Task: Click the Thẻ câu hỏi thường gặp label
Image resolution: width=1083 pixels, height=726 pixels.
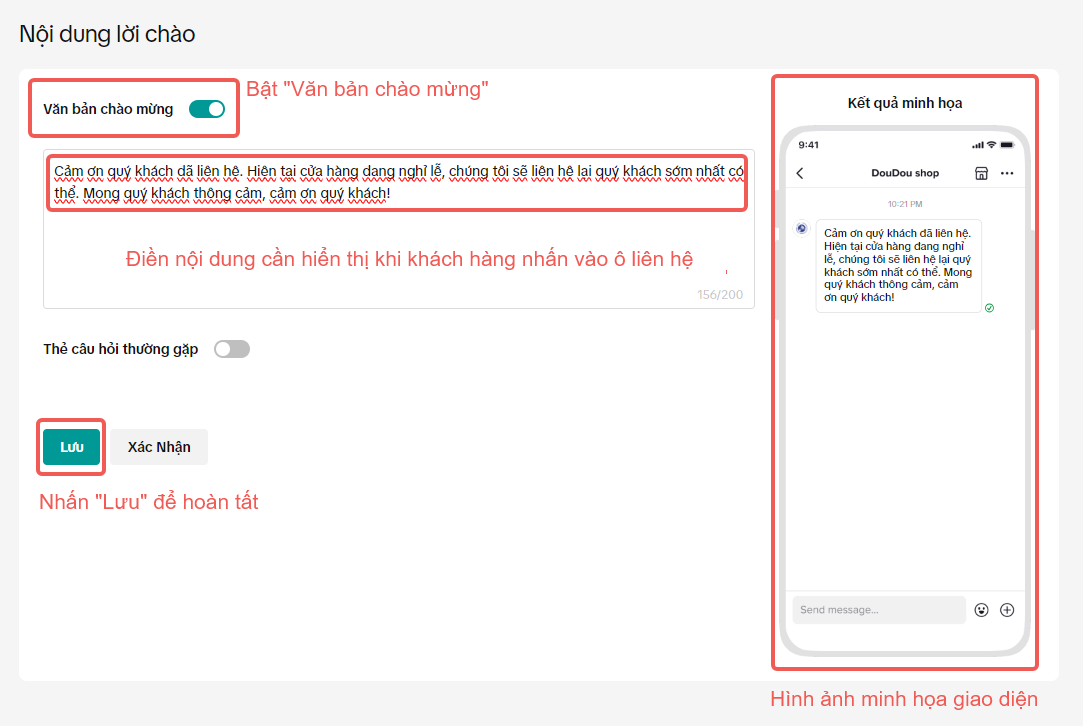Action: (121, 350)
